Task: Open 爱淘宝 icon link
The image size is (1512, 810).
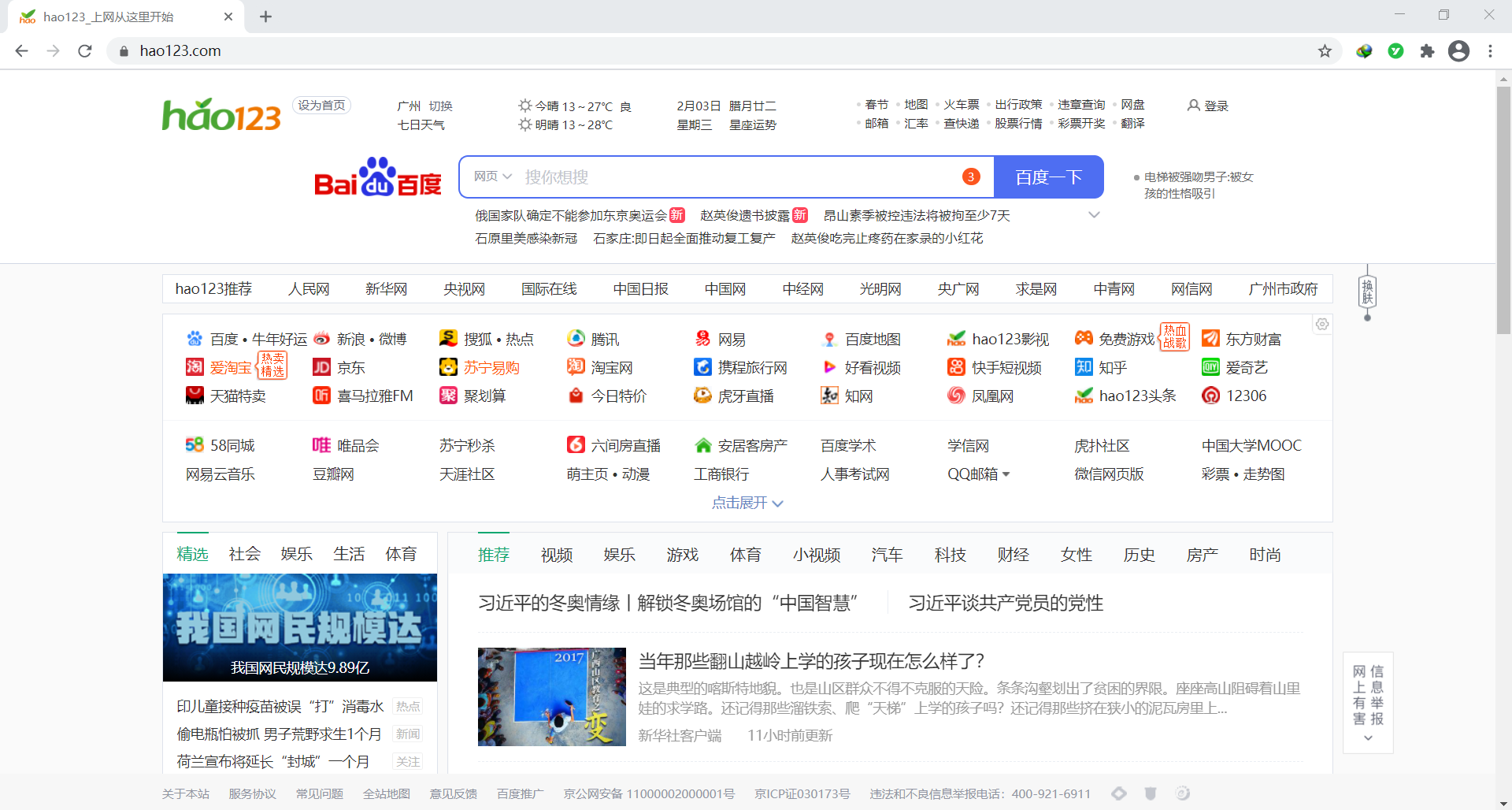Action: coord(195,367)
